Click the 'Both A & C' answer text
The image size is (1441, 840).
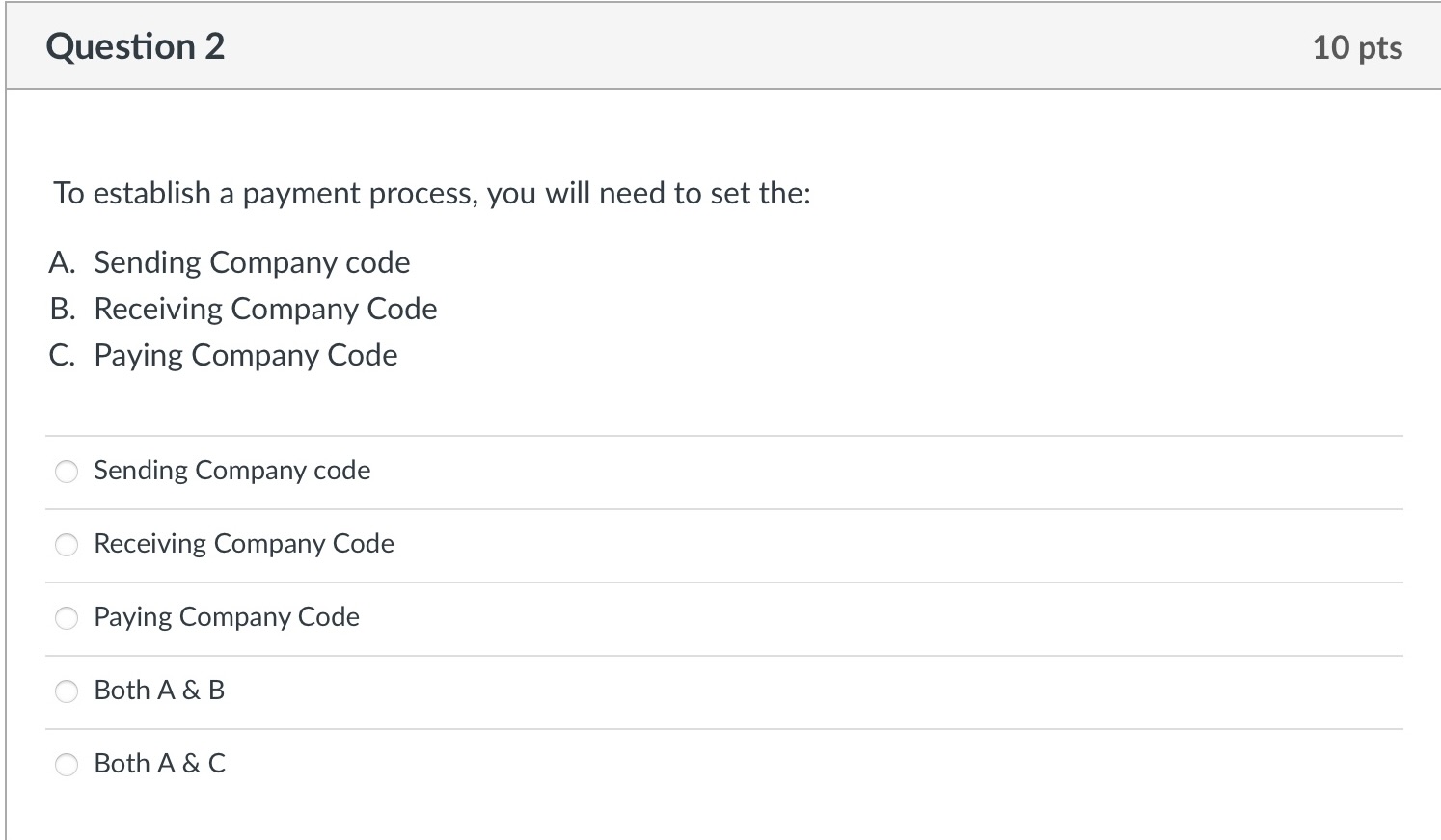(x=159, y=764)
